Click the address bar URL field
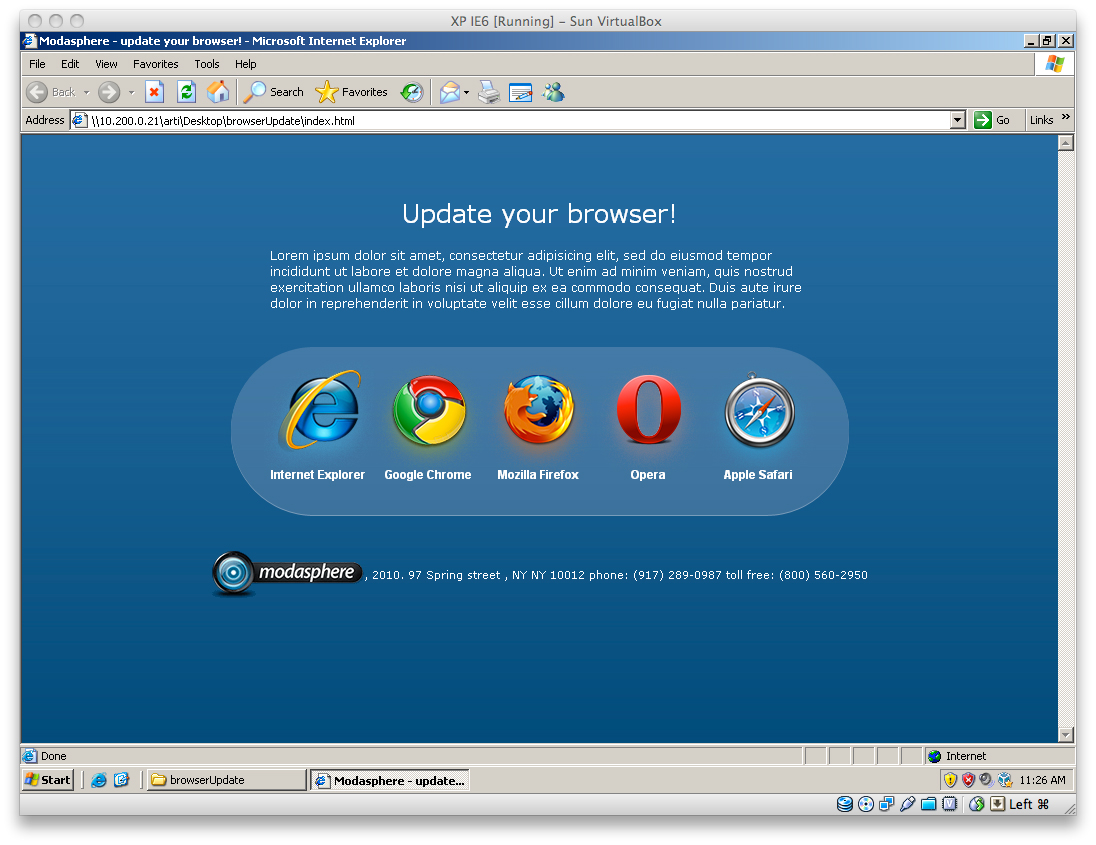The width and height of the screenshot is (1096, 845). pyautogui.click(x=517, y=121)
